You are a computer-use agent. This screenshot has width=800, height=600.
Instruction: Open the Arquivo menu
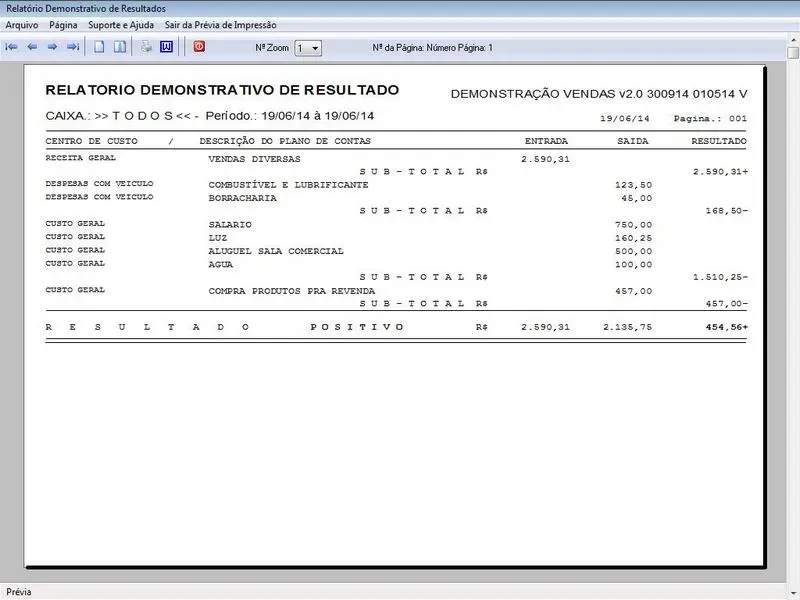click(22, 25)
